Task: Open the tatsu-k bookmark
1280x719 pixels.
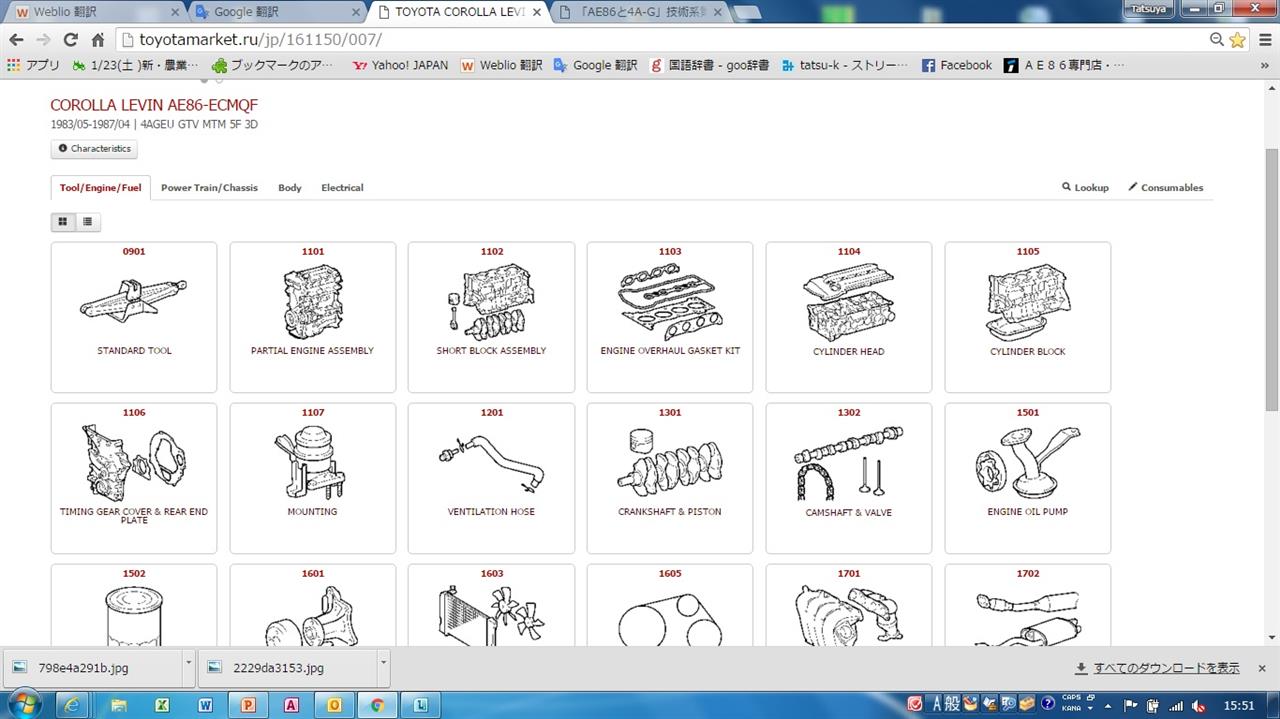Action: 845,65
